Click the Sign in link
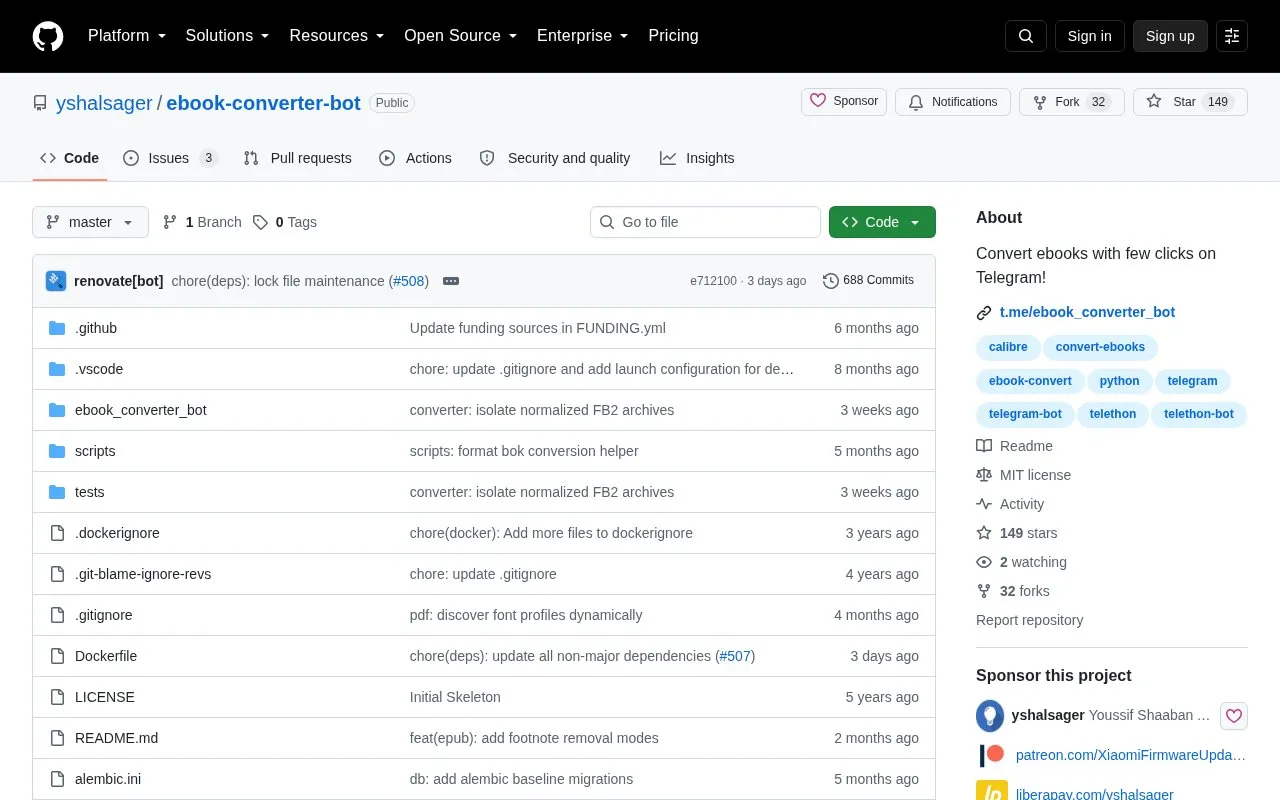1280x800 pixels. click(x=1089, y=36)
